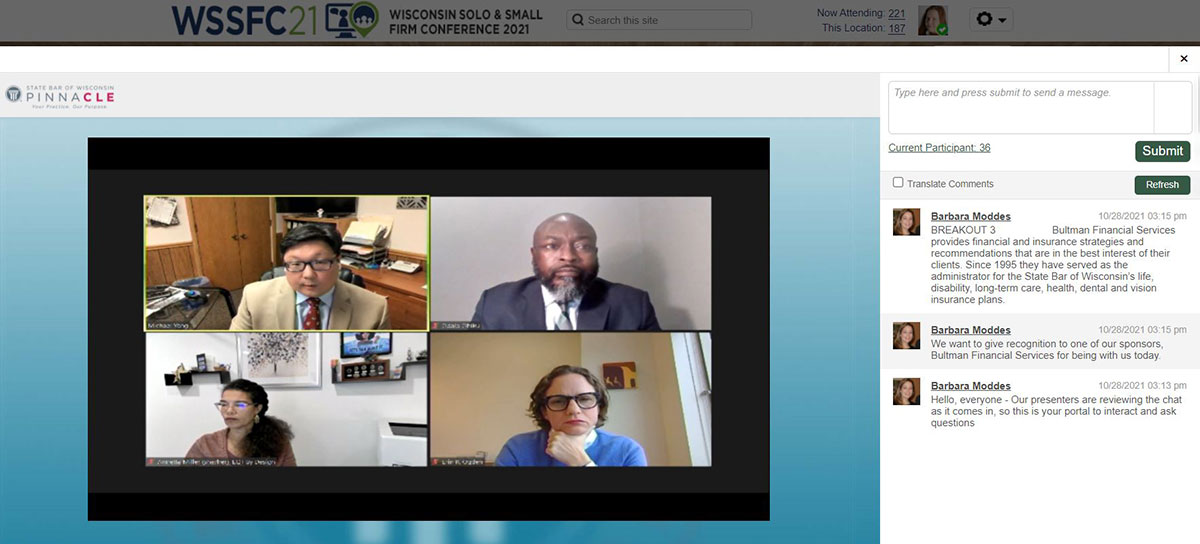Open the Current Participant: 36 list
Image resolution: width=1200 pixels, height=544 pixels.
click(939, 148)
